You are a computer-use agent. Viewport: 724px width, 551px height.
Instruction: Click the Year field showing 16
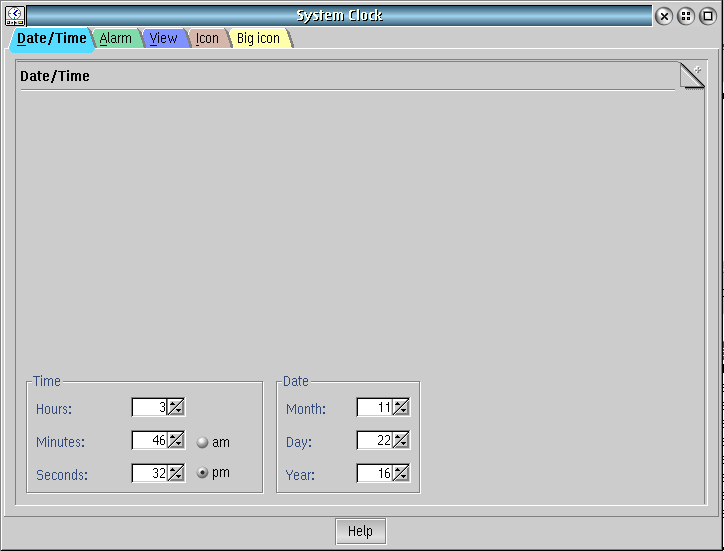(x=374, y=473)
